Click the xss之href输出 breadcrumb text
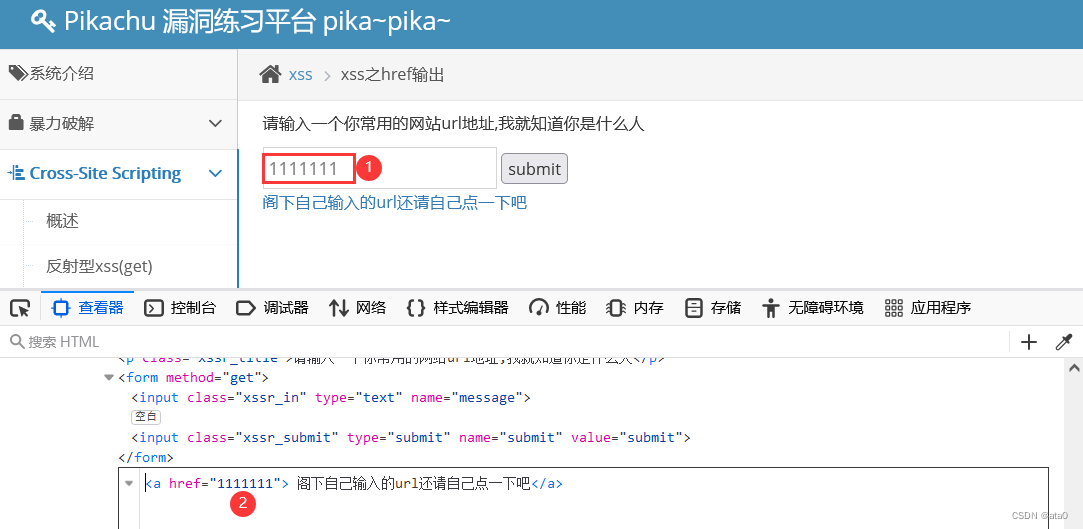Screen dimensions: 1083x529 pos(392,75)
